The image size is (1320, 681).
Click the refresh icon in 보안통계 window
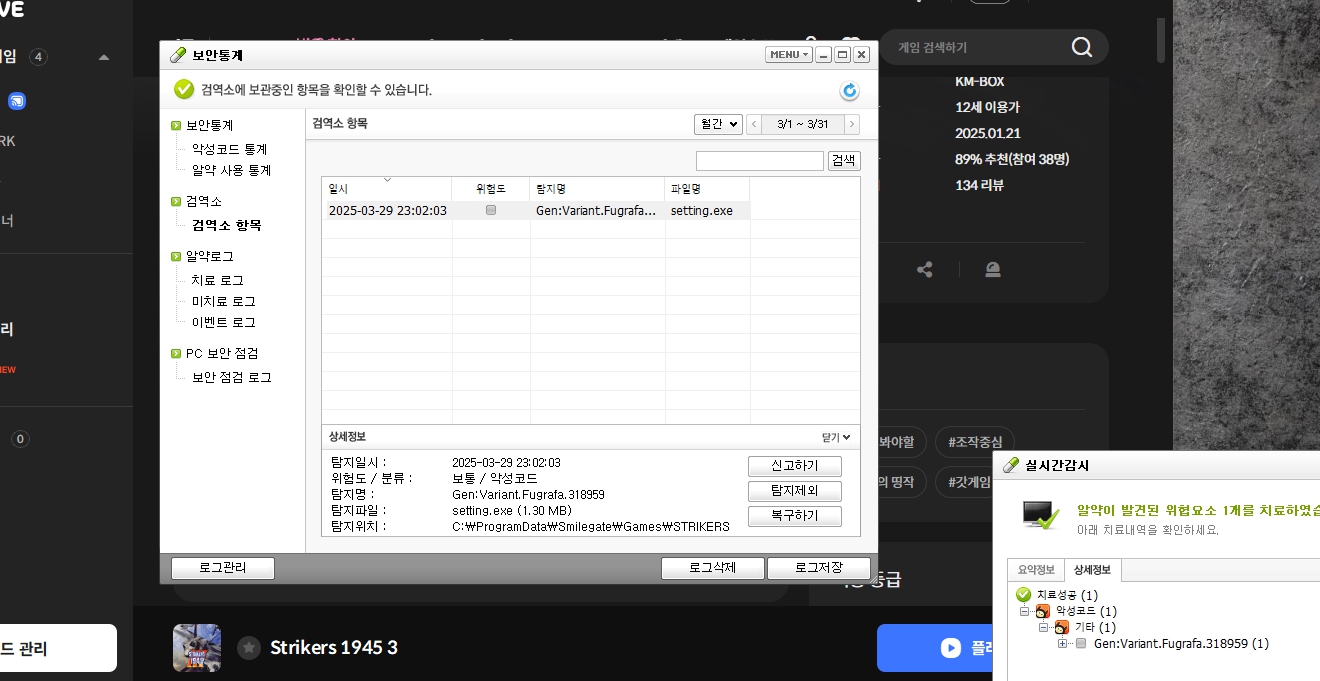tap(849, 91)
